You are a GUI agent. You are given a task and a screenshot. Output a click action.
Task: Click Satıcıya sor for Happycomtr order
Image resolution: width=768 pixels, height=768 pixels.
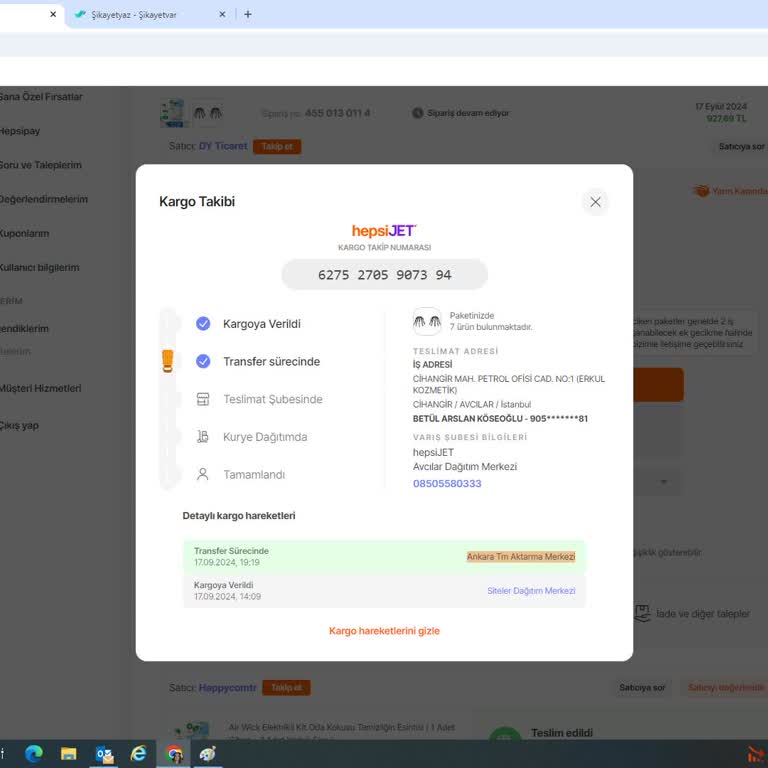coord(642,688)
